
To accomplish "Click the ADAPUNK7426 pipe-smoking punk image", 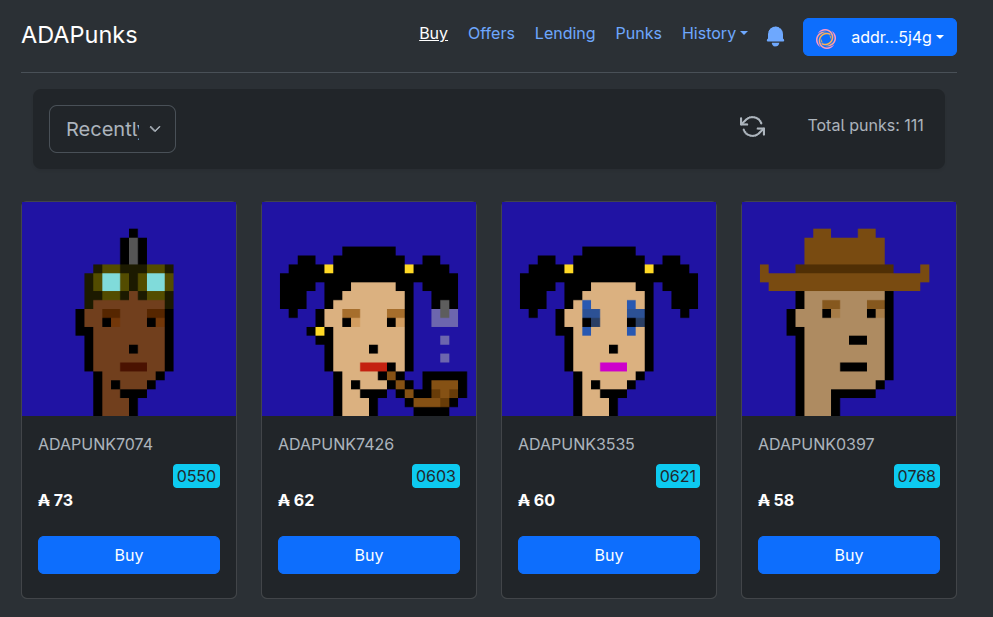I will pyautogui.click(x=368, y=308).
